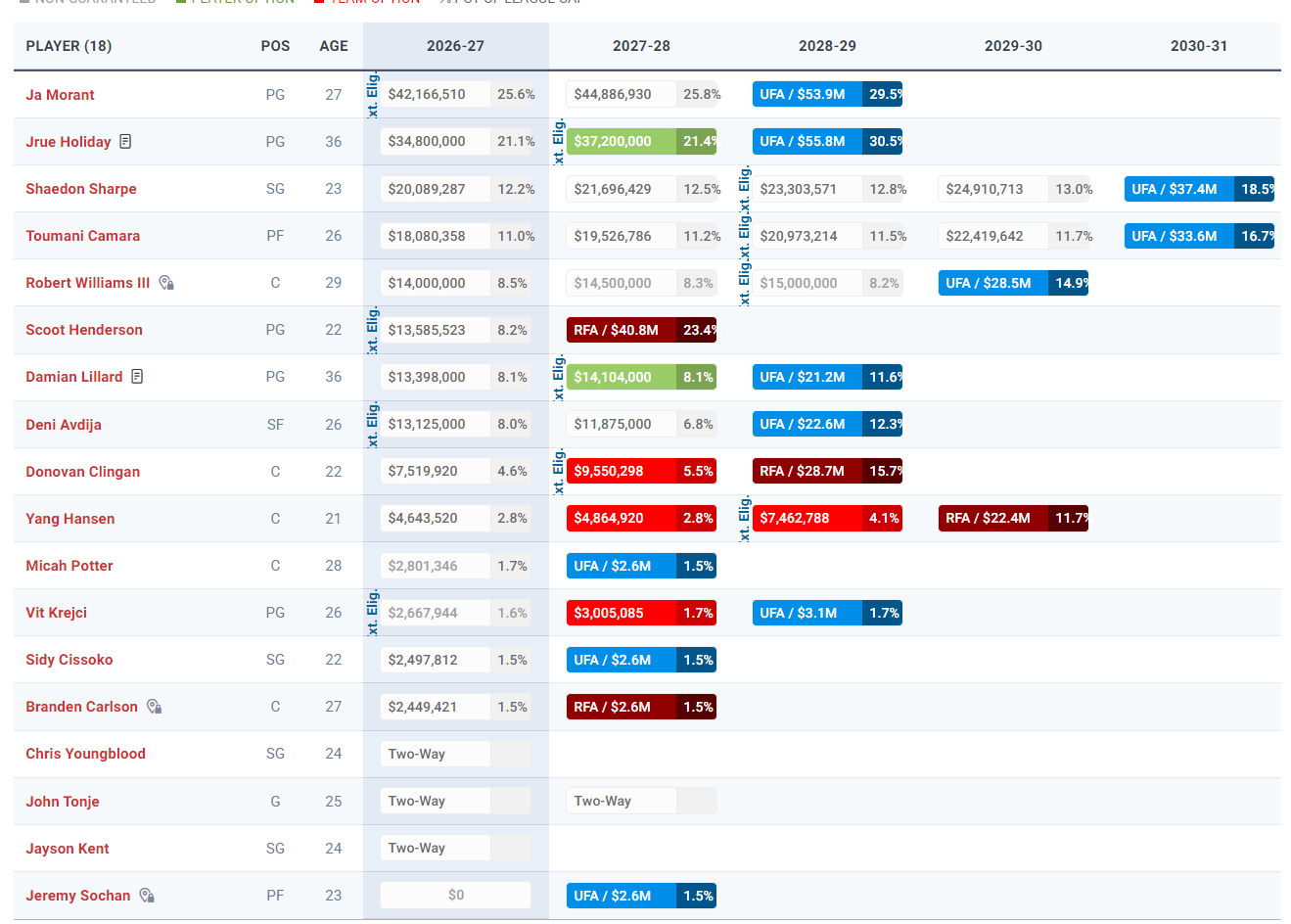Click Donovan Clingan's red $9,550,298 team option
Image resolution: width=1291 pixels, height=924 pixels.
coord(642,472)
